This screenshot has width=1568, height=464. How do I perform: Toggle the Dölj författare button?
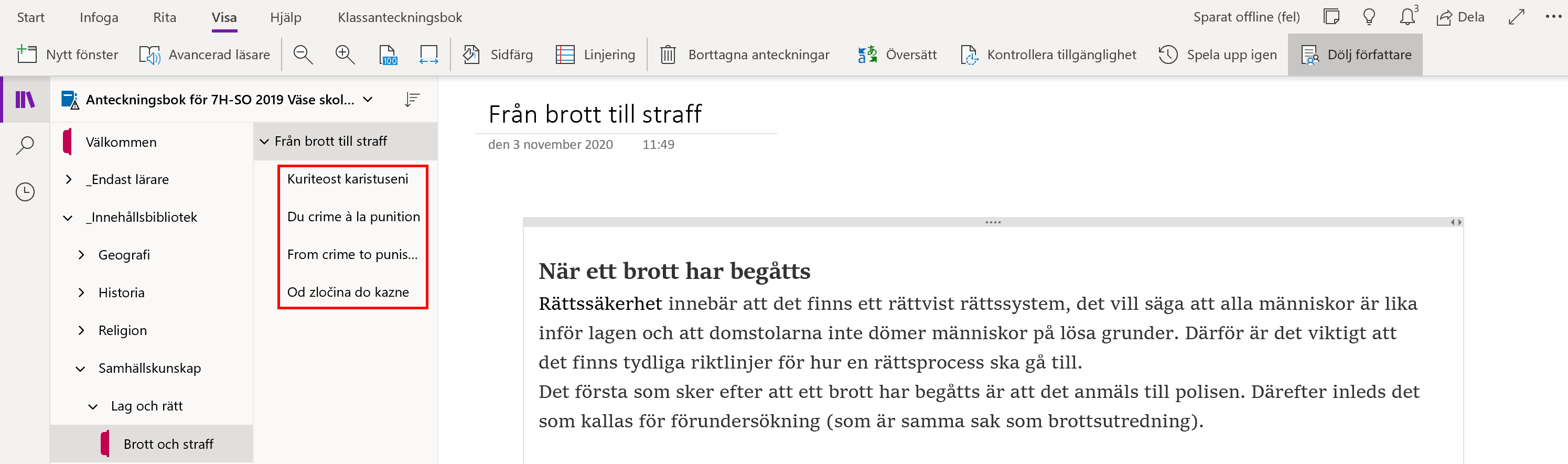[1355, 55]
